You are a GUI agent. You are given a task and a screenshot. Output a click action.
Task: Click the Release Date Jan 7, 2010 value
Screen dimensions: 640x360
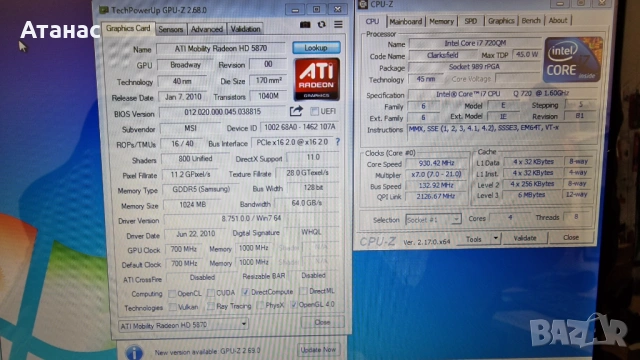tap(183, 97)
